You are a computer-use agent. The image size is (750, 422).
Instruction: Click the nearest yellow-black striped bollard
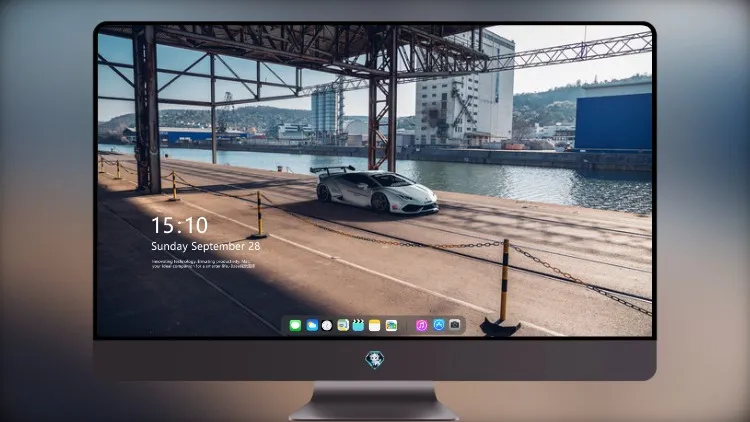503,287
